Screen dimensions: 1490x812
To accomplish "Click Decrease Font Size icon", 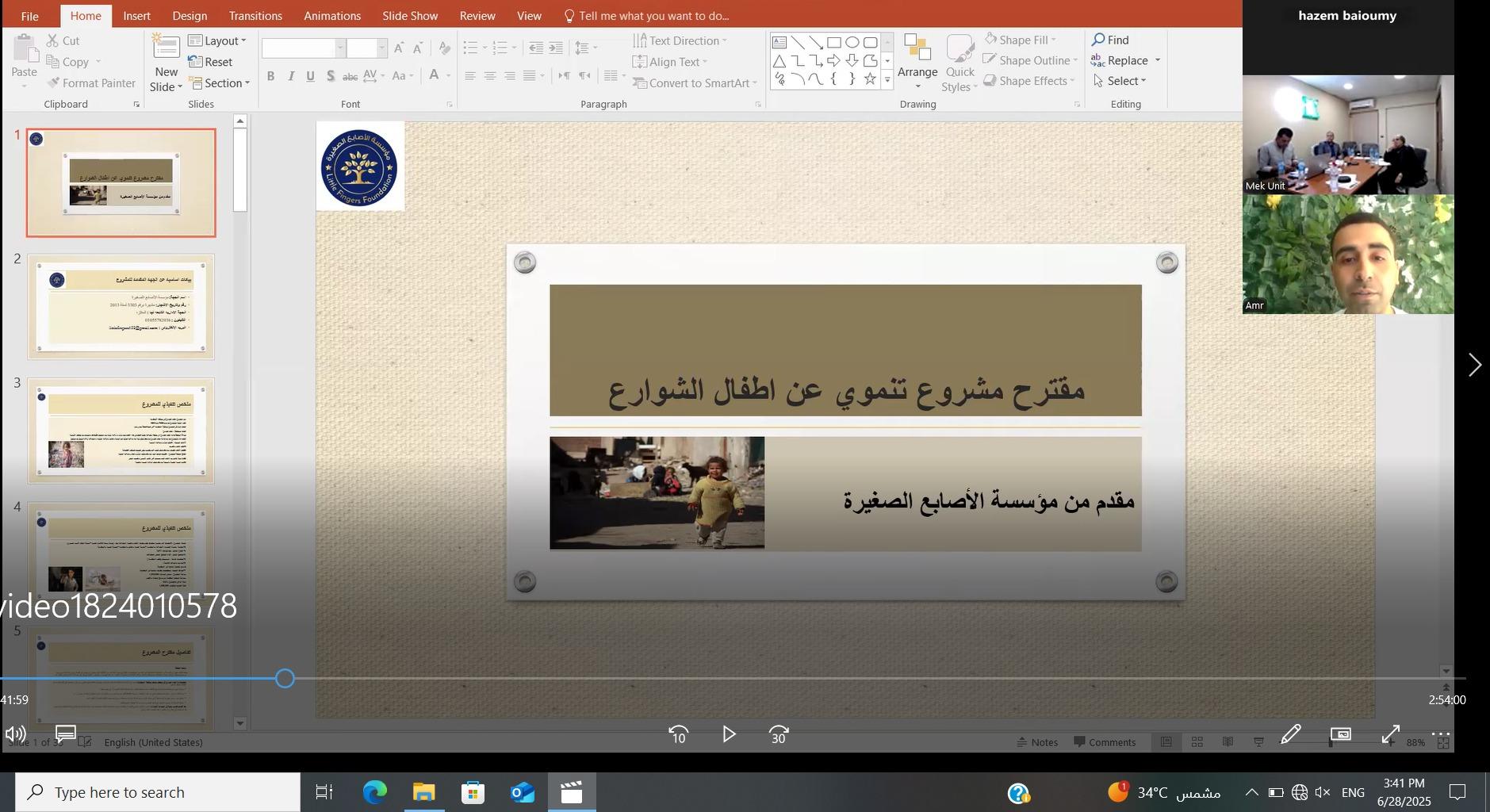I will (x=418, y=48).
